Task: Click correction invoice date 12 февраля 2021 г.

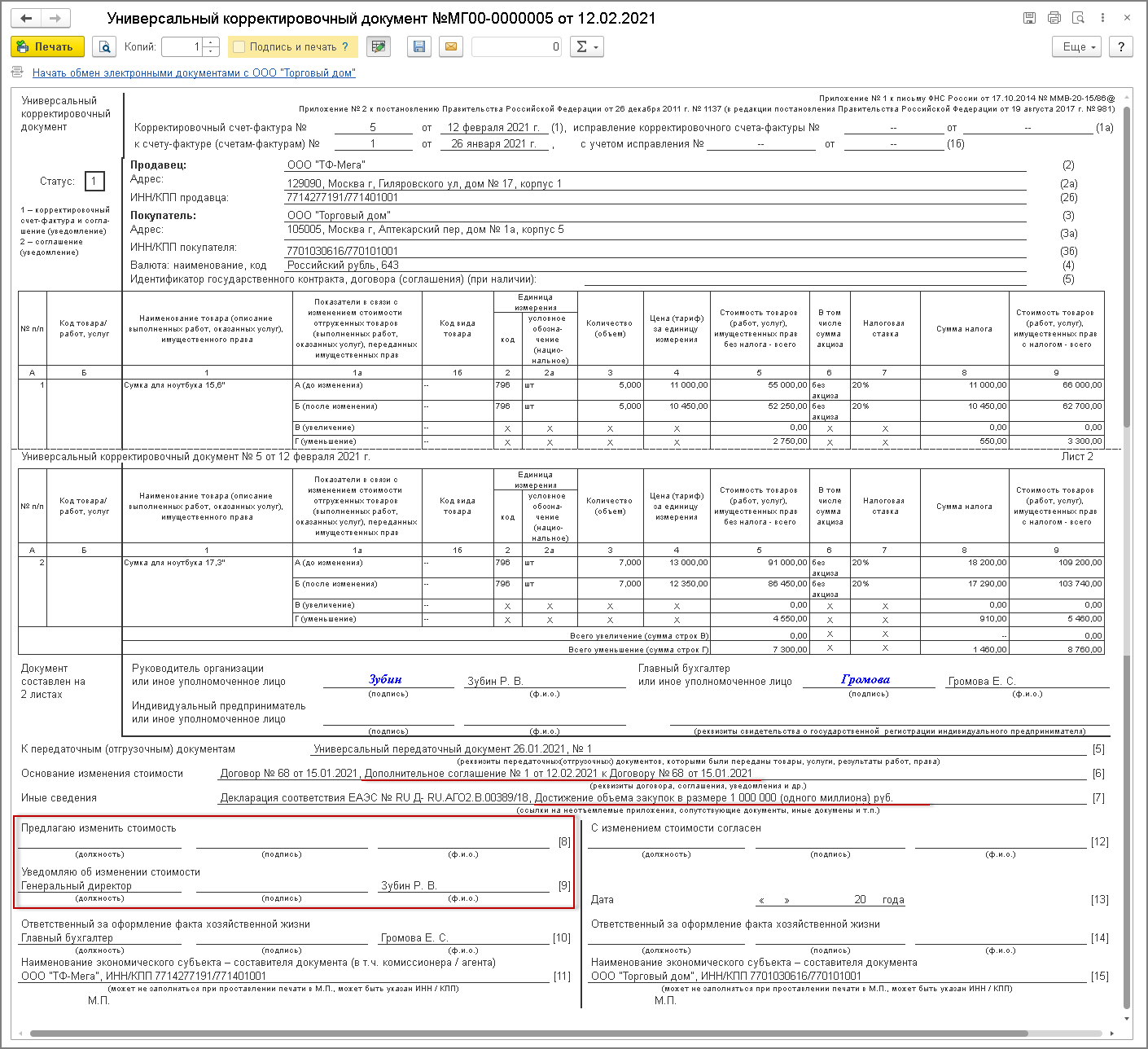Action: point(493,128)
